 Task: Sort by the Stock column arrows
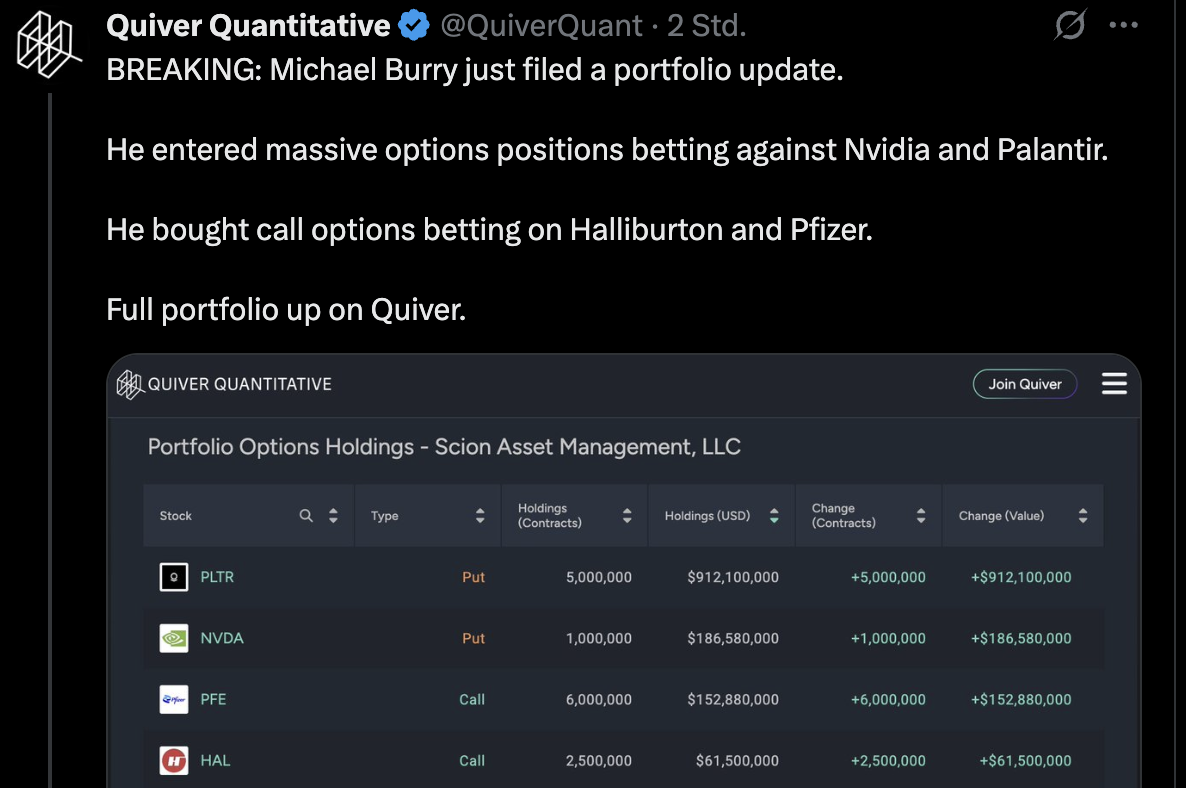point(333,516)
